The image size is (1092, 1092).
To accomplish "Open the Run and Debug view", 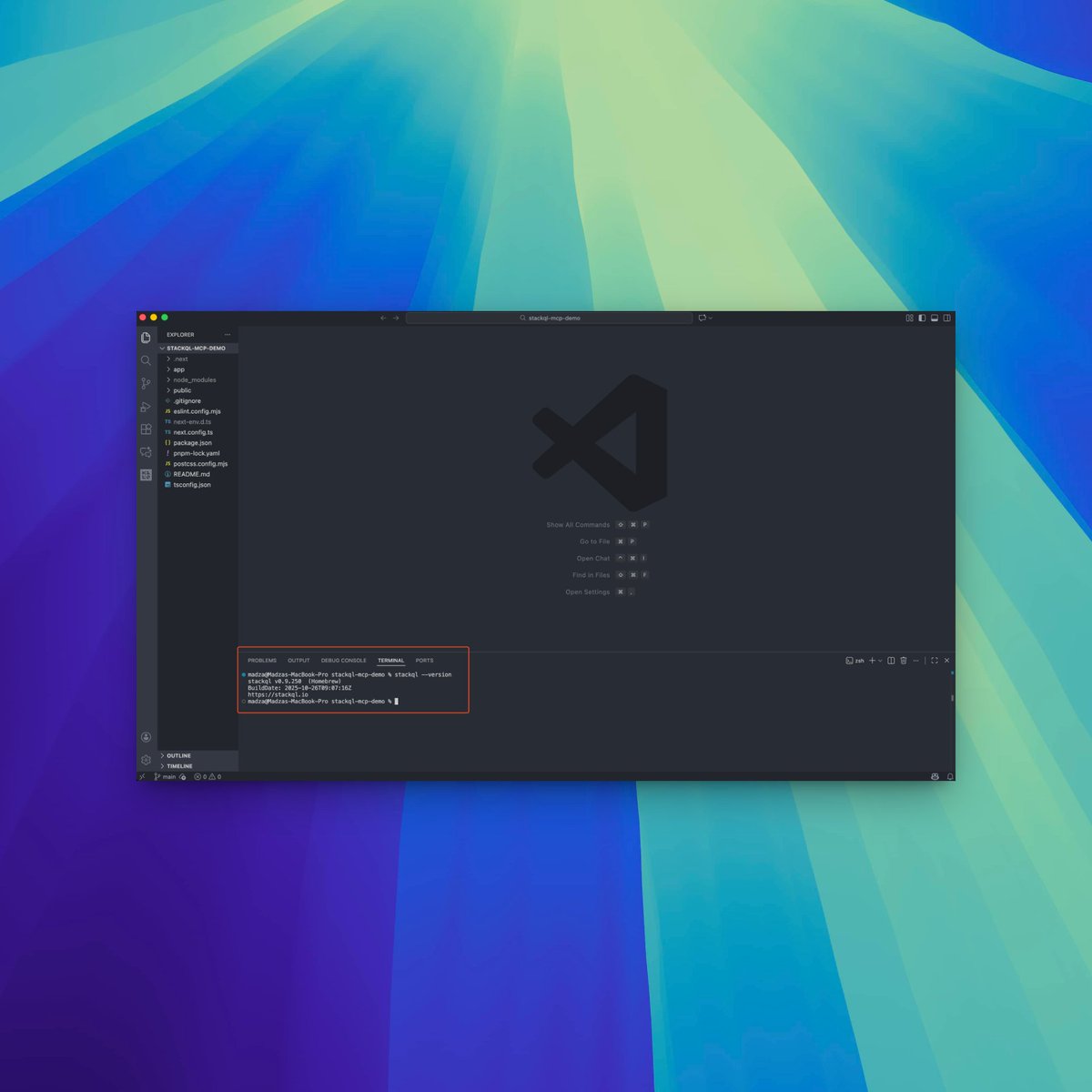I will pyautogui.click(x=146, y=407).
